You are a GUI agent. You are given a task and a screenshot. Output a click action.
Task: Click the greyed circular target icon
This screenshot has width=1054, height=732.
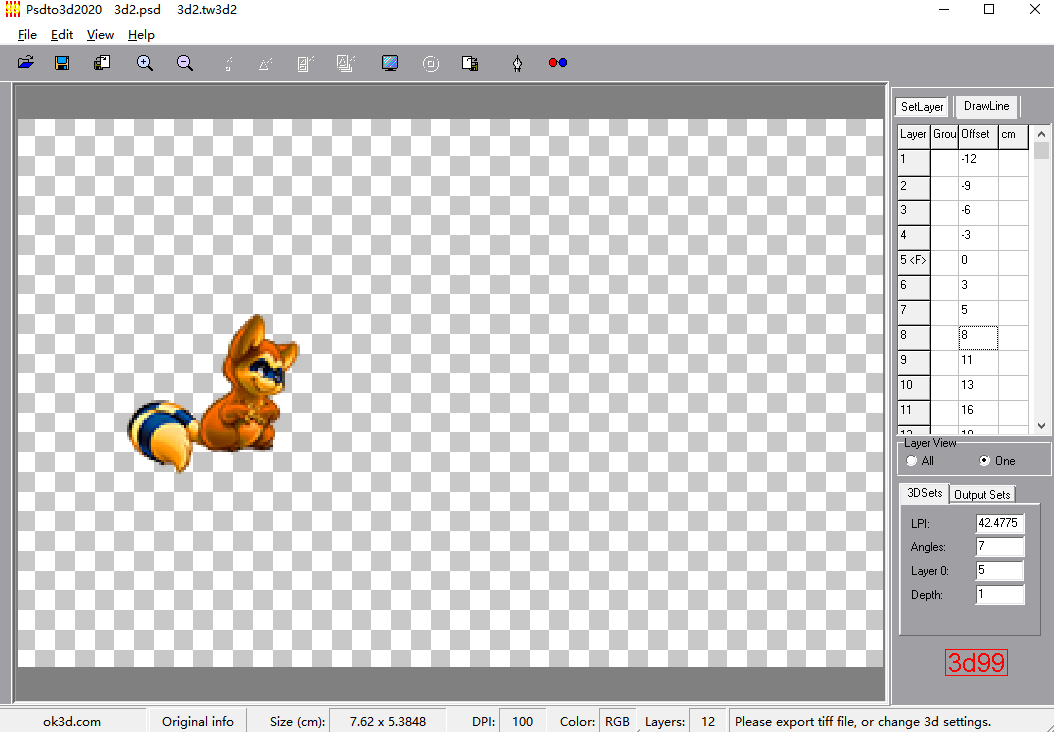pos(431,64)
